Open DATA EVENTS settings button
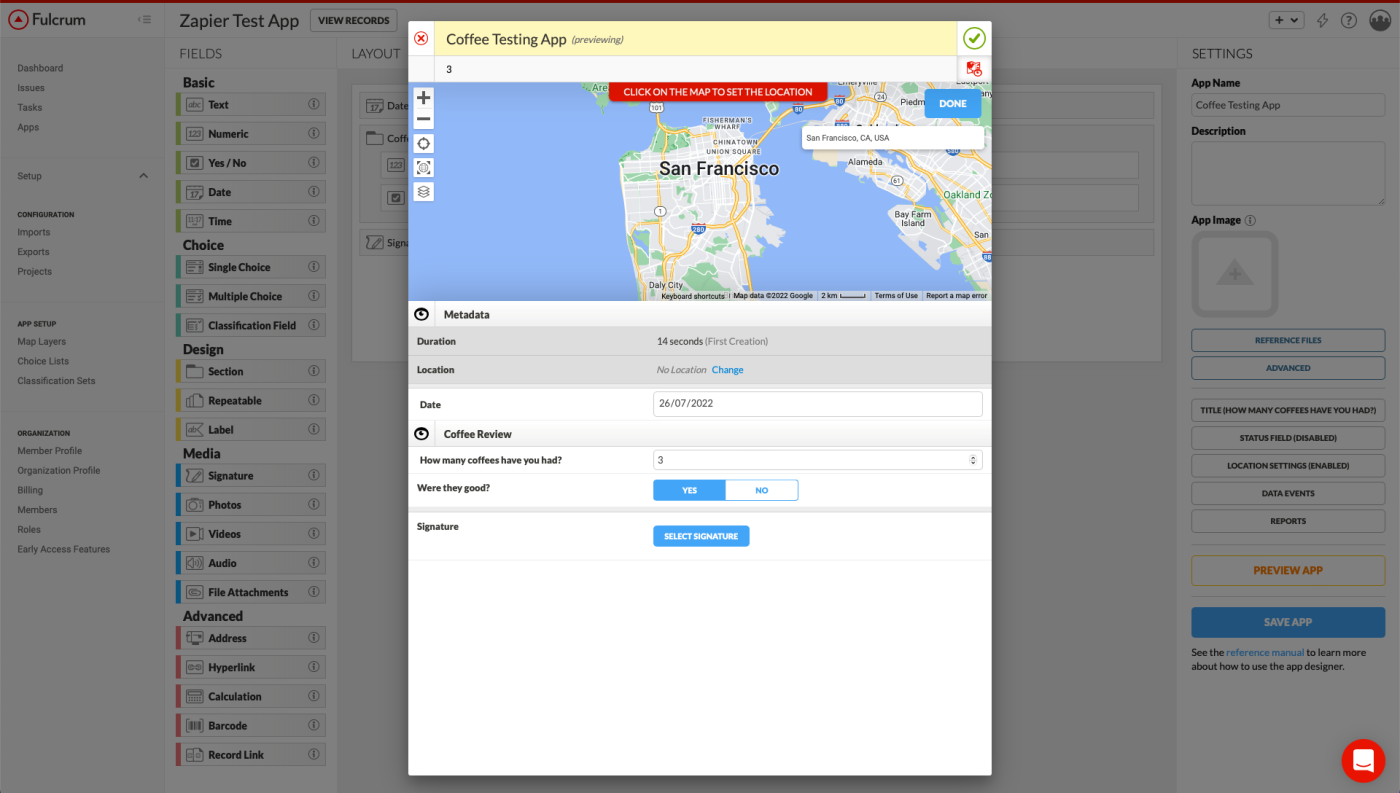Viewport: 1400px width, 793px height. [x=1288, y=493]
